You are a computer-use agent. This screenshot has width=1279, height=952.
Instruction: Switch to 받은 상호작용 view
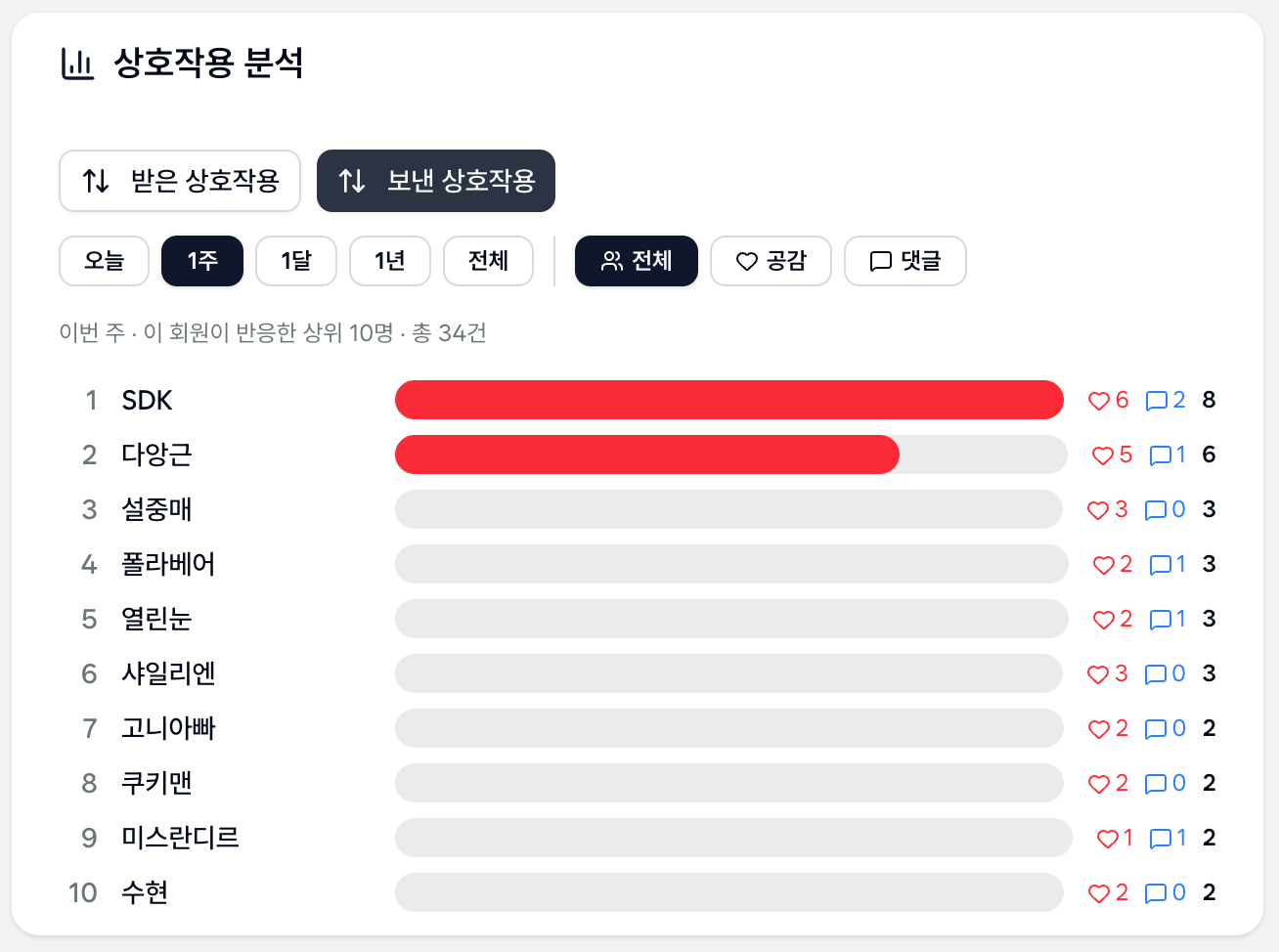(180, 181)
